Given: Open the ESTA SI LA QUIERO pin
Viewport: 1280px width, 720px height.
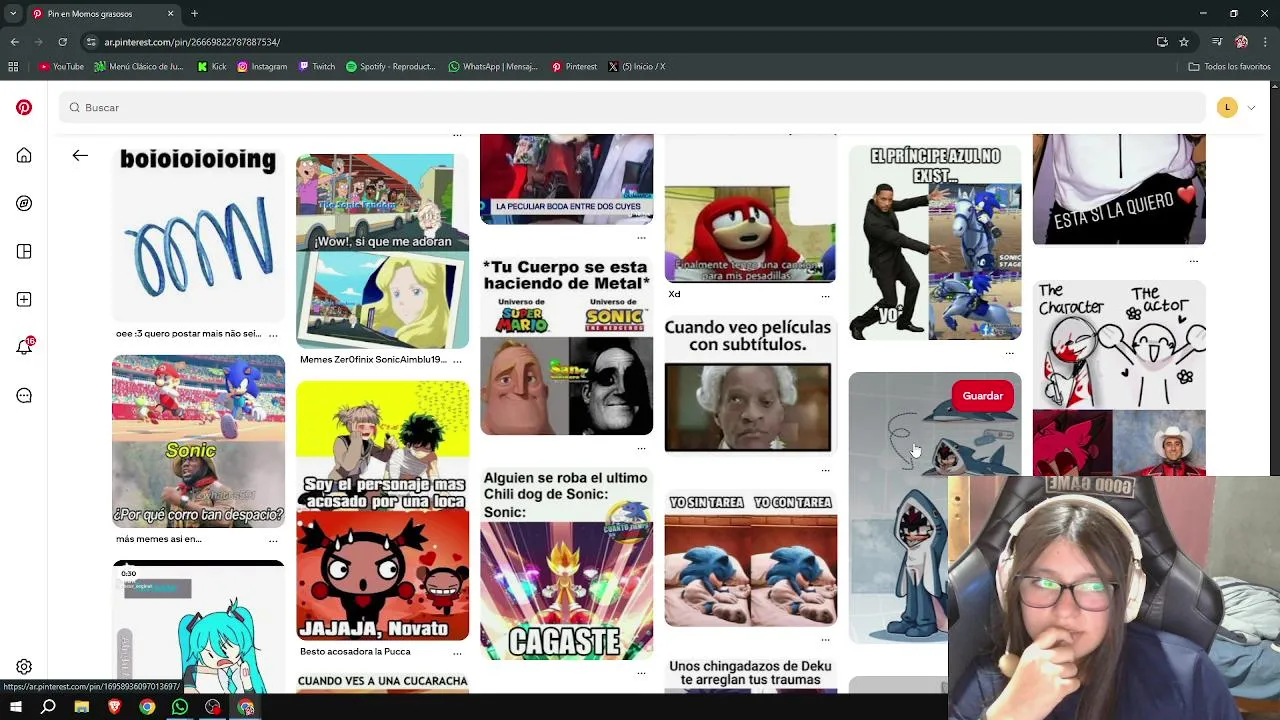Looking at the screenshot, I should click(x=1119, y=189).
